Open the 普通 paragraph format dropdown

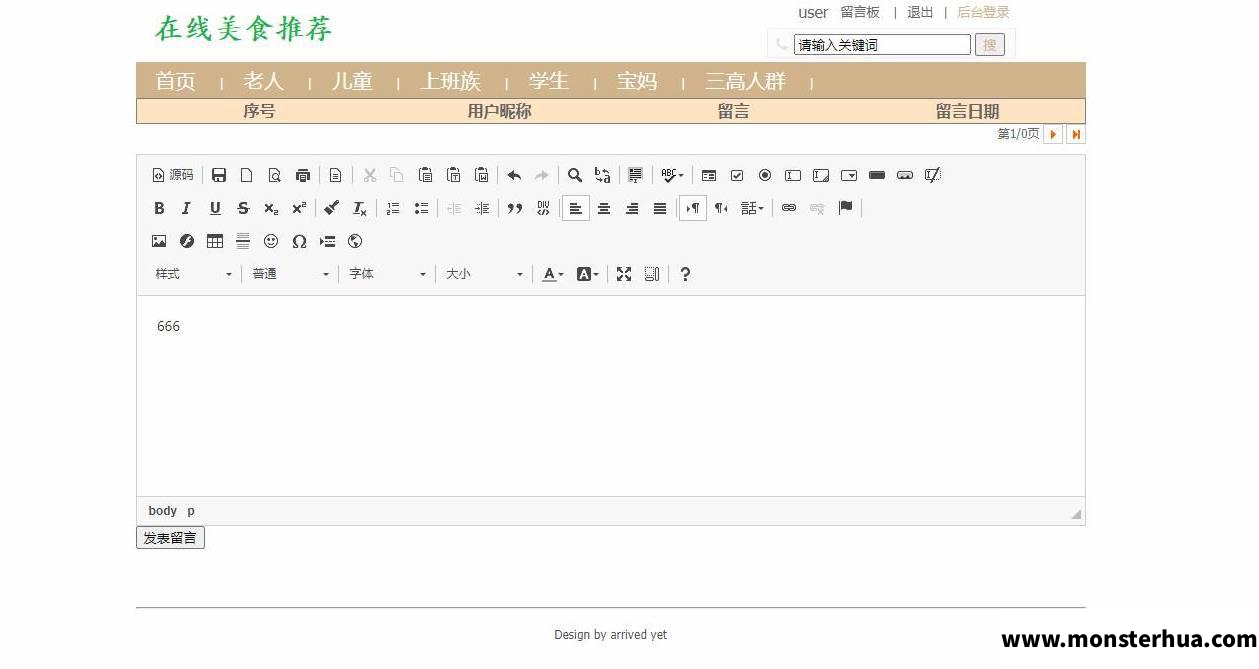pos(290,274)
